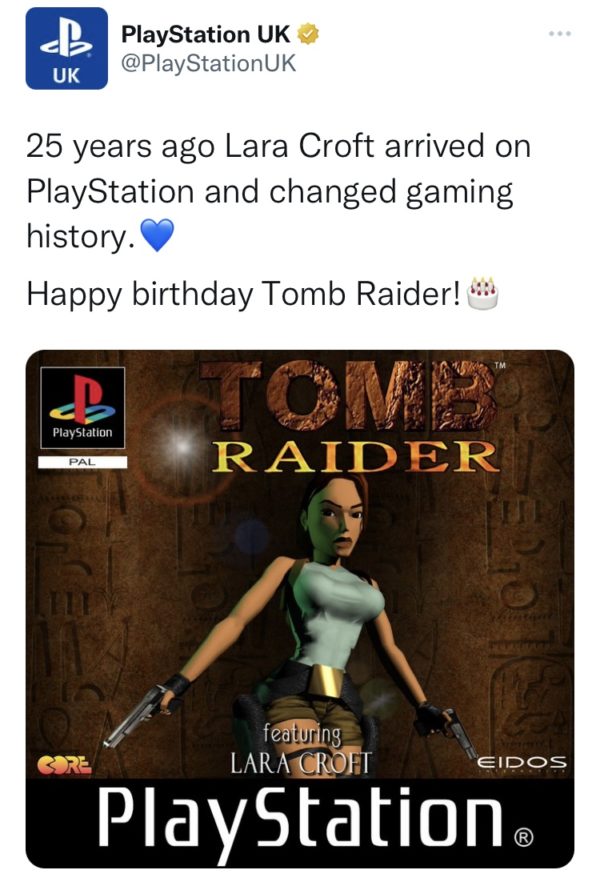Image resolution: width=600 pixels, height=874 pixels.
Task: Open the @PlayStationUK handle link
Action: 208,63
